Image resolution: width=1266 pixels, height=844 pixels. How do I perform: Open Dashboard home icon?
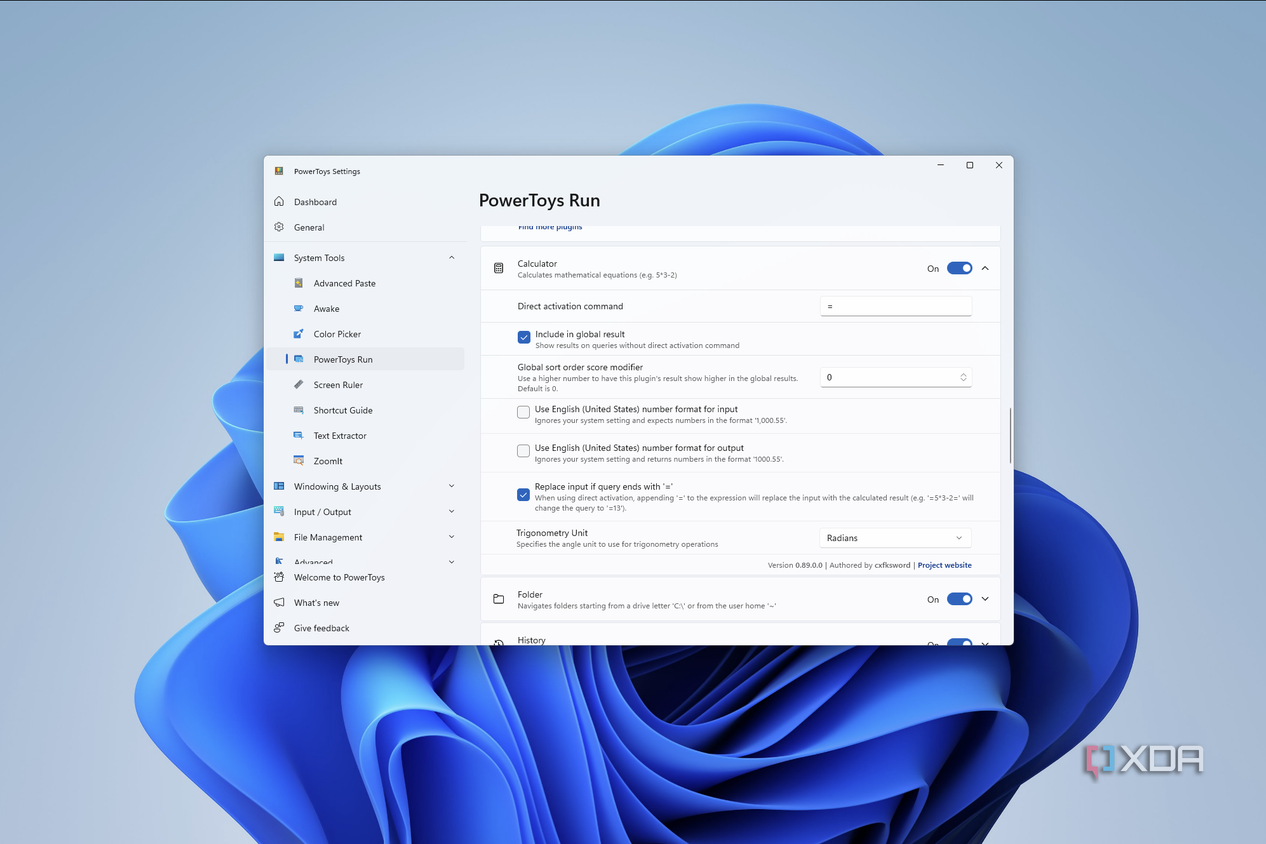pyautogui.click(x=279, y=202)
